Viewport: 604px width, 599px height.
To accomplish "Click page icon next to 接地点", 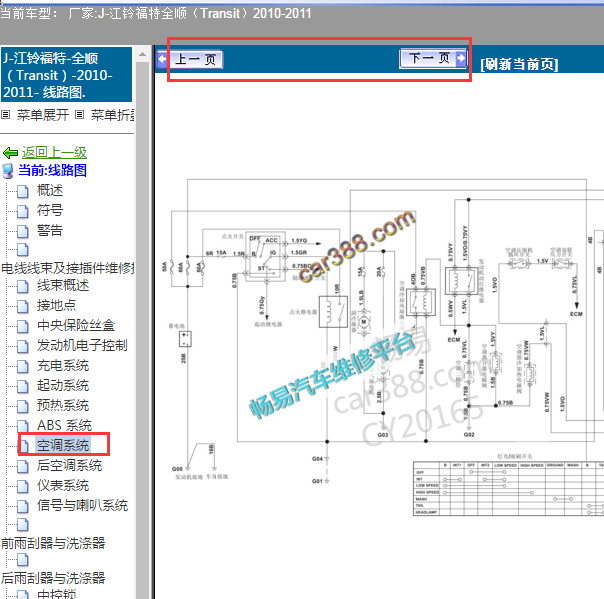I will (x=23, y=306).
